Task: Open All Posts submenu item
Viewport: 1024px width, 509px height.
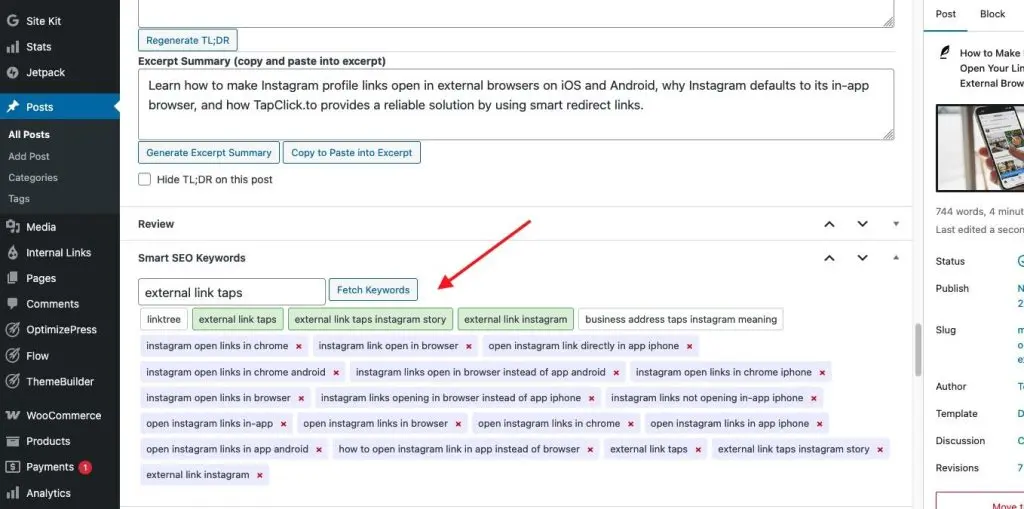Action: coord(29,135)
